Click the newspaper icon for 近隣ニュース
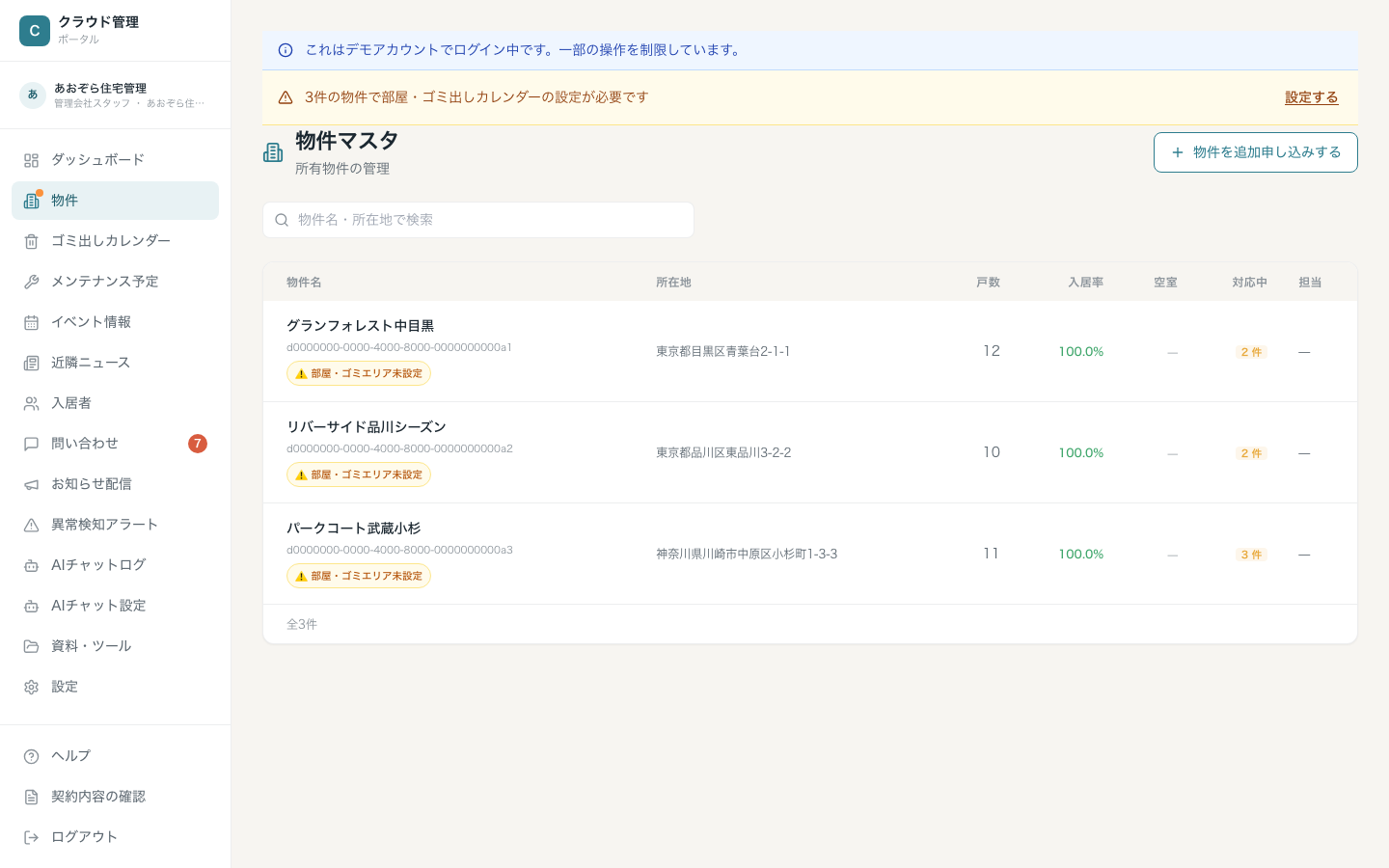The height and width of the screenshot is (868, 1389). [x=31, y=363]
